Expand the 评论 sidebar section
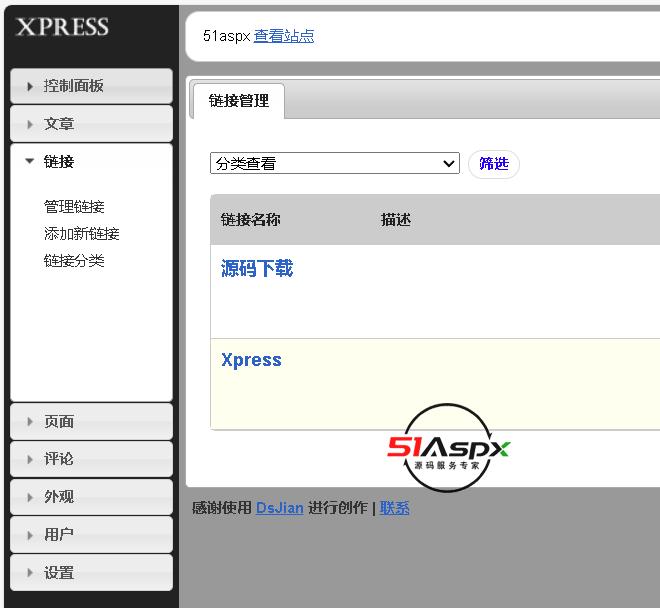This screenshot has height=608, width=660. coord(91,459)
